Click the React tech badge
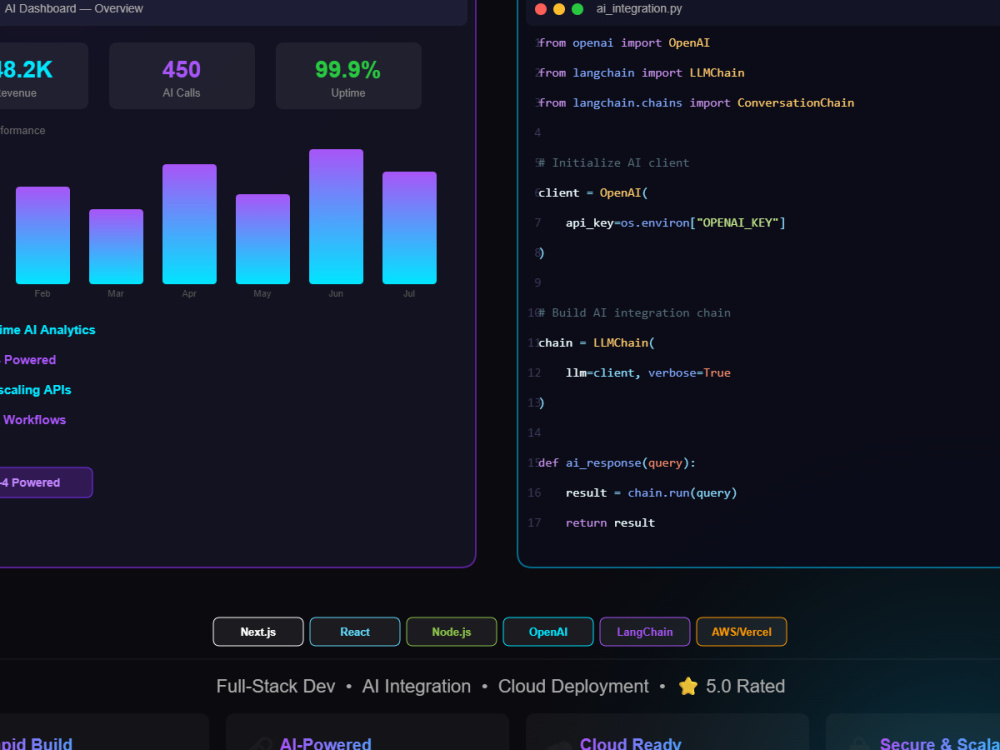 point(355,631)
